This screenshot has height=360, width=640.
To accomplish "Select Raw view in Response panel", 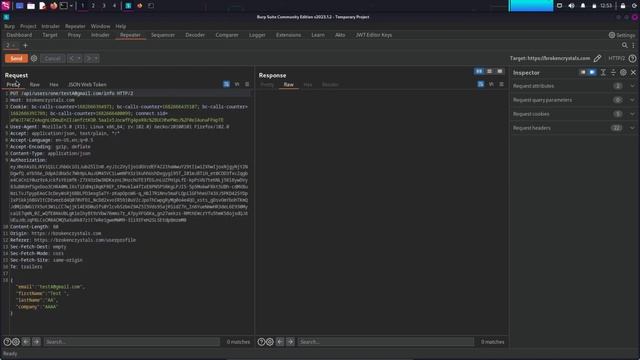I will point(289,84).
